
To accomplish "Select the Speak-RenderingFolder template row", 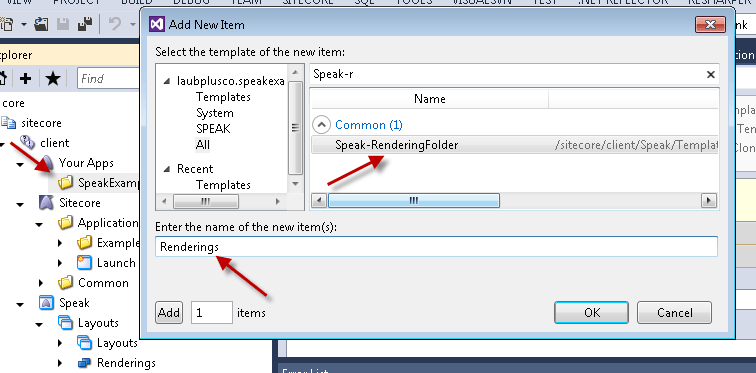I will click(514, 145).
